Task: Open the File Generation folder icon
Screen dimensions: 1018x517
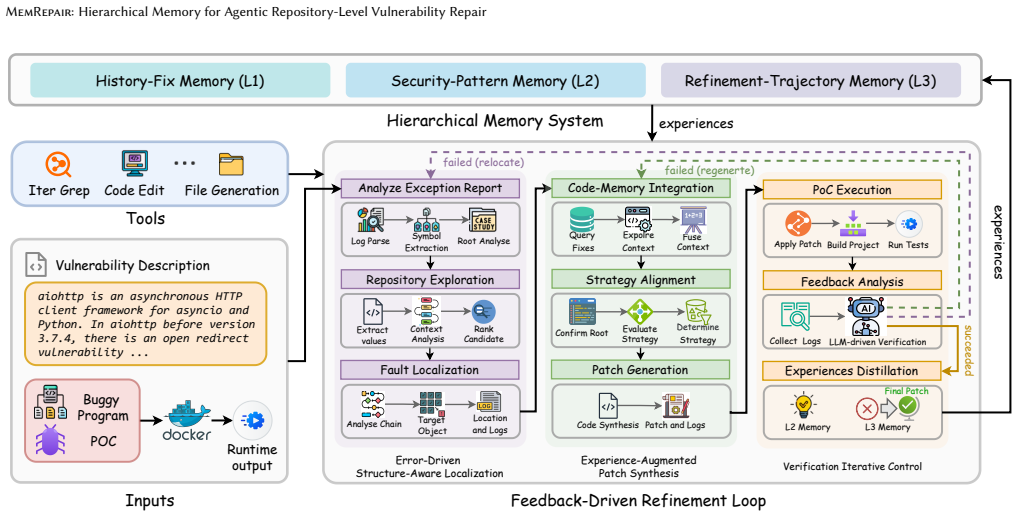Action: pyautogui.click(x=231, y=164)
